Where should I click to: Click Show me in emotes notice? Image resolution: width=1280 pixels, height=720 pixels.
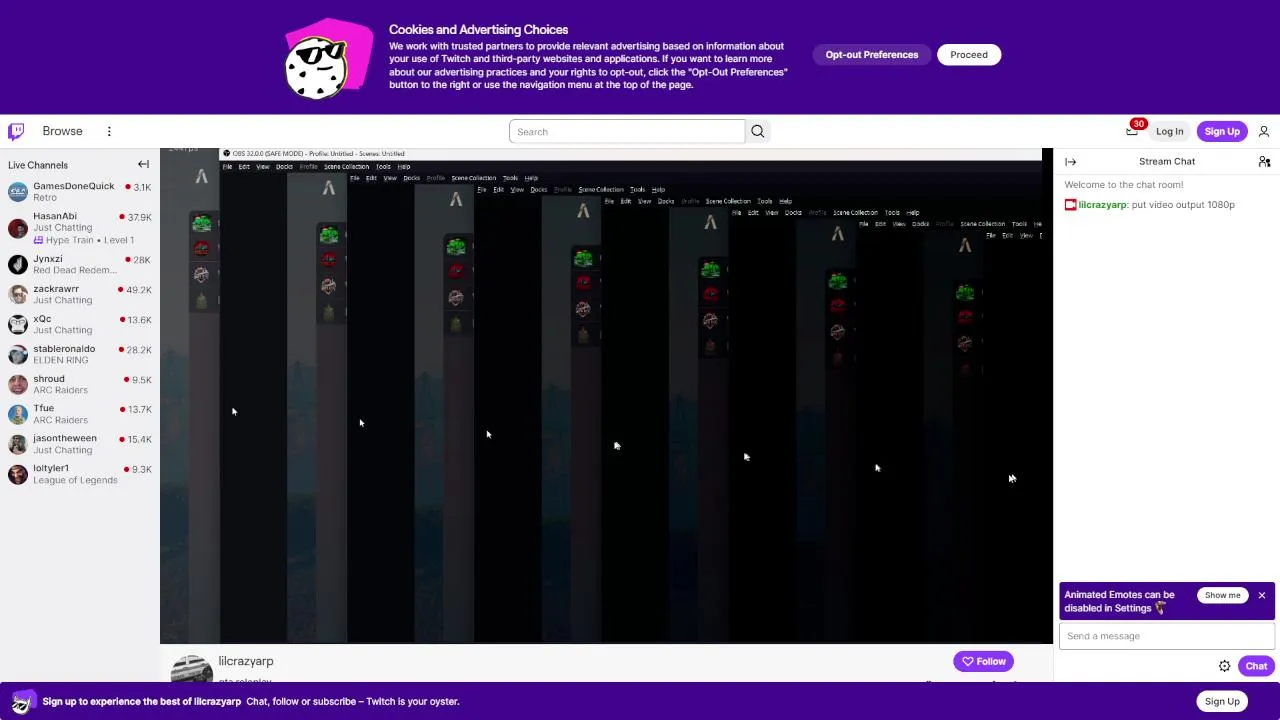coord(1222,595)
